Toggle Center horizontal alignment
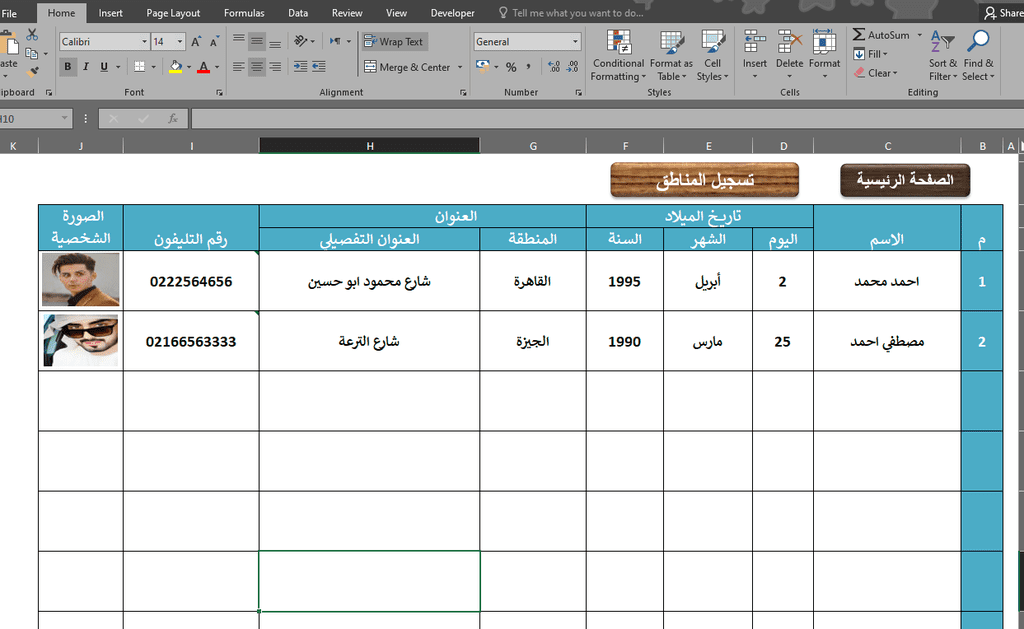 click(x=257, y=66)
